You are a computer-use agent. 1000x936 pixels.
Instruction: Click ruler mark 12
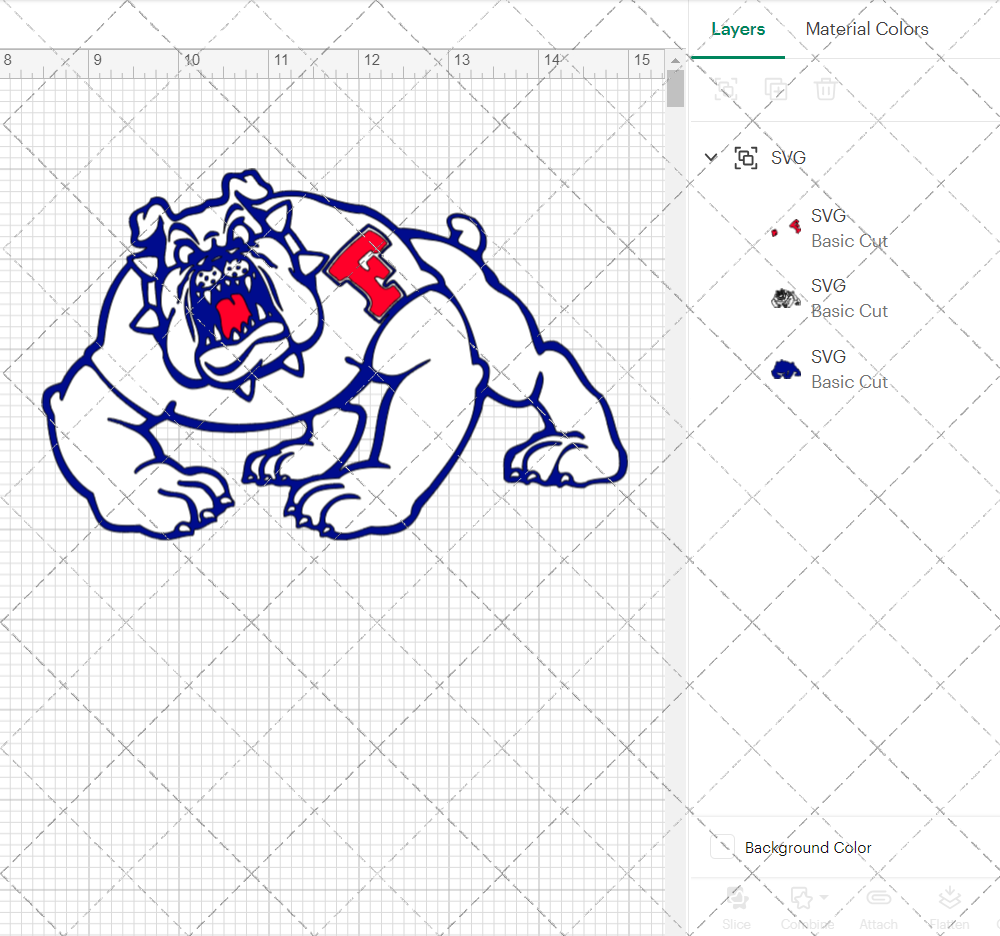pyautogui.click(x=371, y=60)
